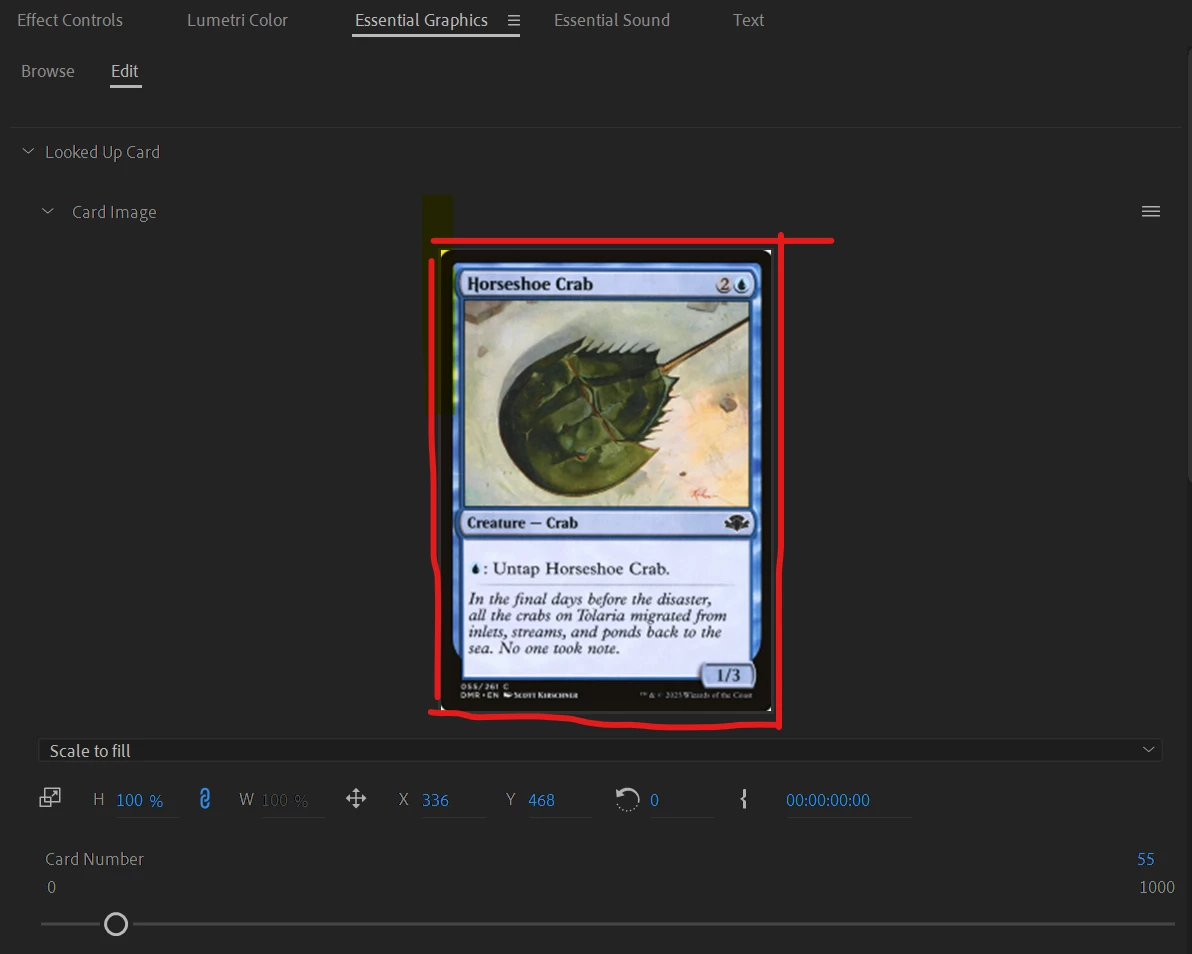Open the Lumetri Color tab
This screenshot has height=954, width=1192.
(237, 21)
